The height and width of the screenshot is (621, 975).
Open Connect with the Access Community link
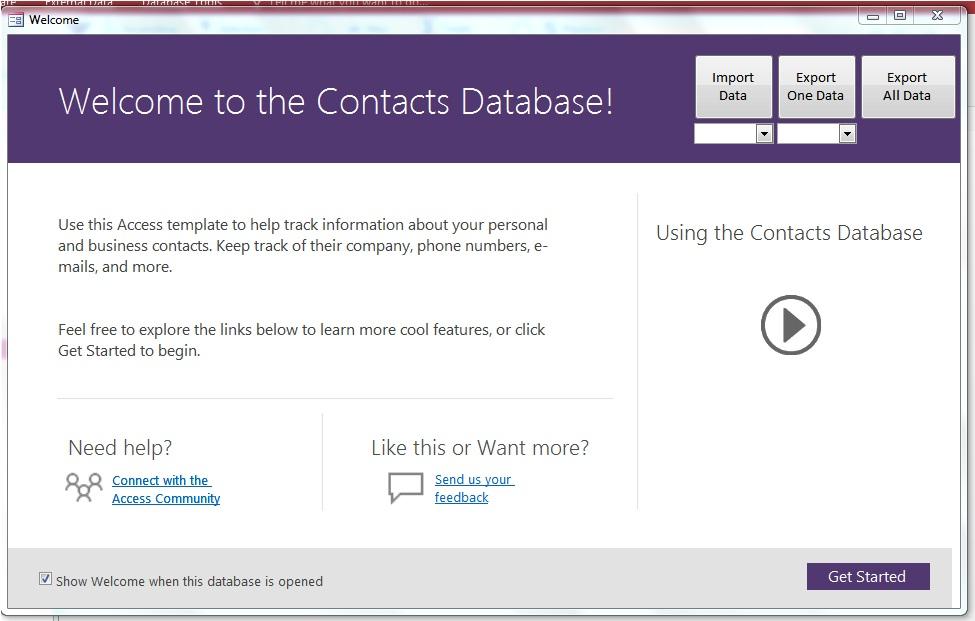tap(166, 489)
